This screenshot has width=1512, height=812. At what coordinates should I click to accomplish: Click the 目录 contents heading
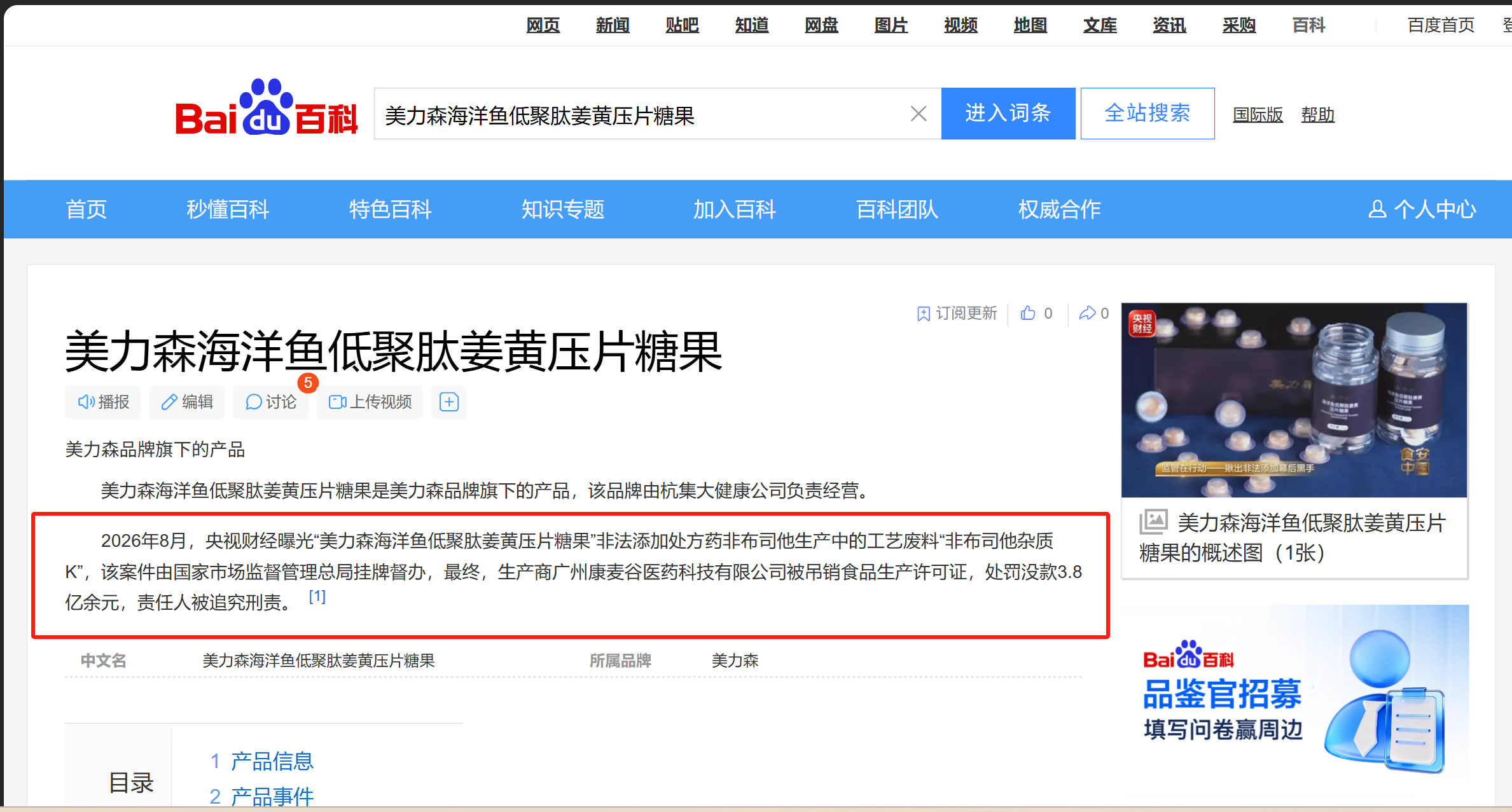point(131,783)
